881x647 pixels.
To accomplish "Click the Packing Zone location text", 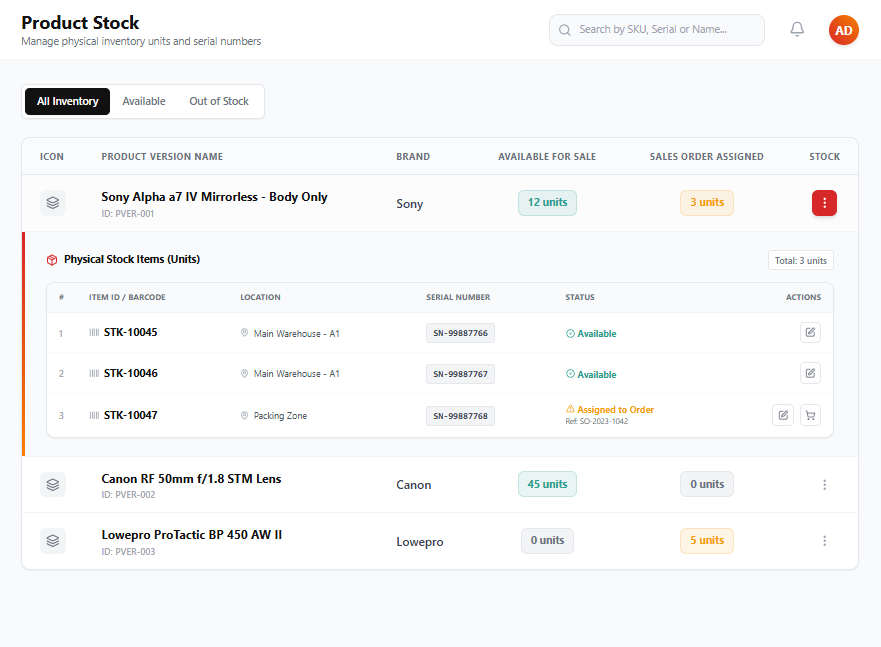I will click(280, 416).
